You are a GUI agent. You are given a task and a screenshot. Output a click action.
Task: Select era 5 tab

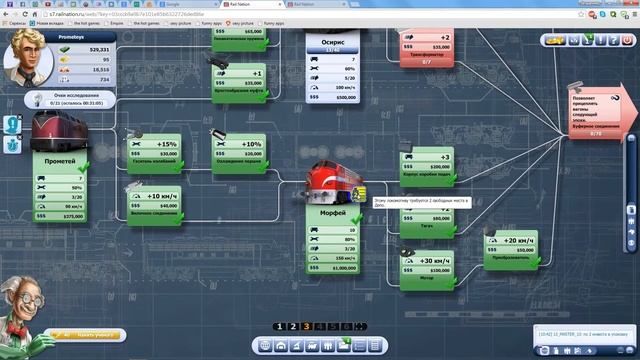click(333, 327)
